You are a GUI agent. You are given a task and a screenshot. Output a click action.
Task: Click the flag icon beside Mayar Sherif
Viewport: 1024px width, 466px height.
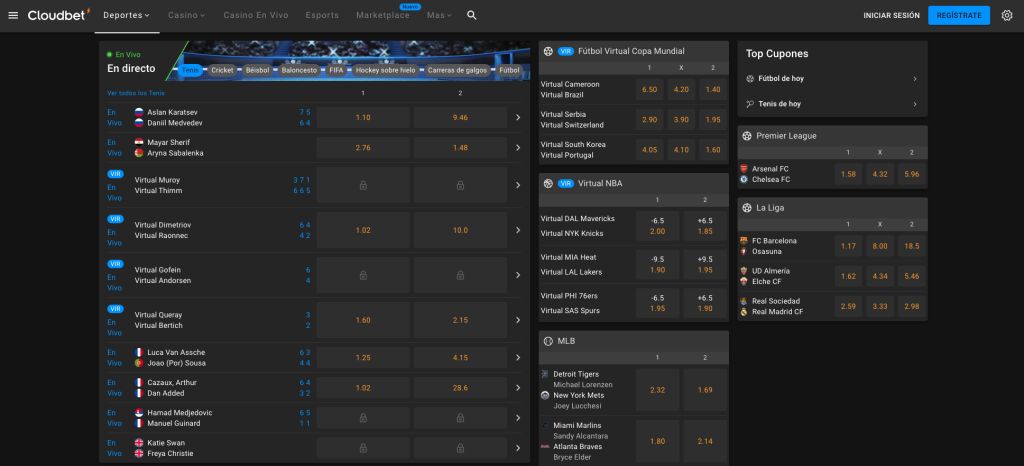(138, 142)
